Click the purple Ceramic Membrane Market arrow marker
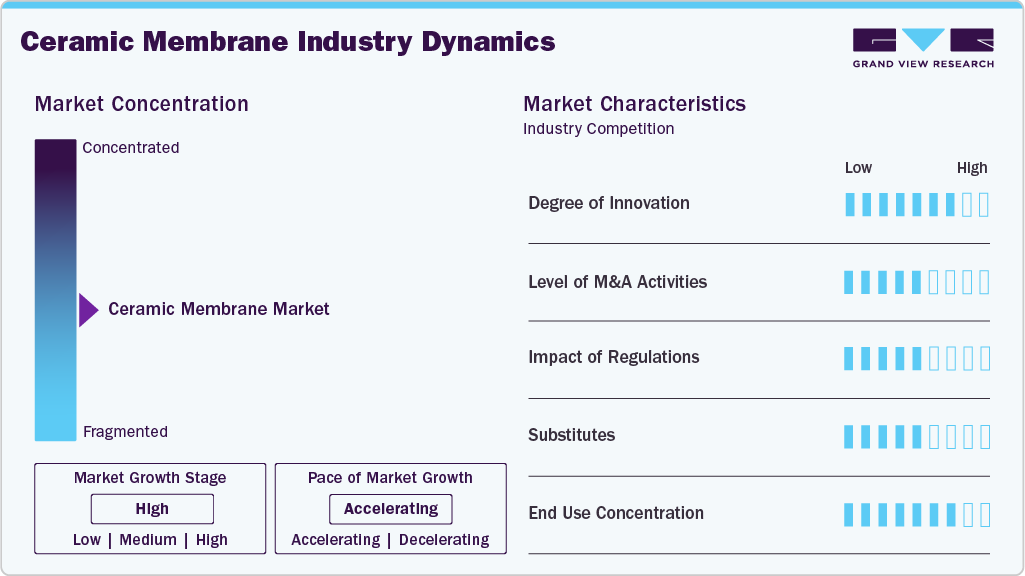The height and width of the screenshot is (576, 1025). [x=88, y=310]
